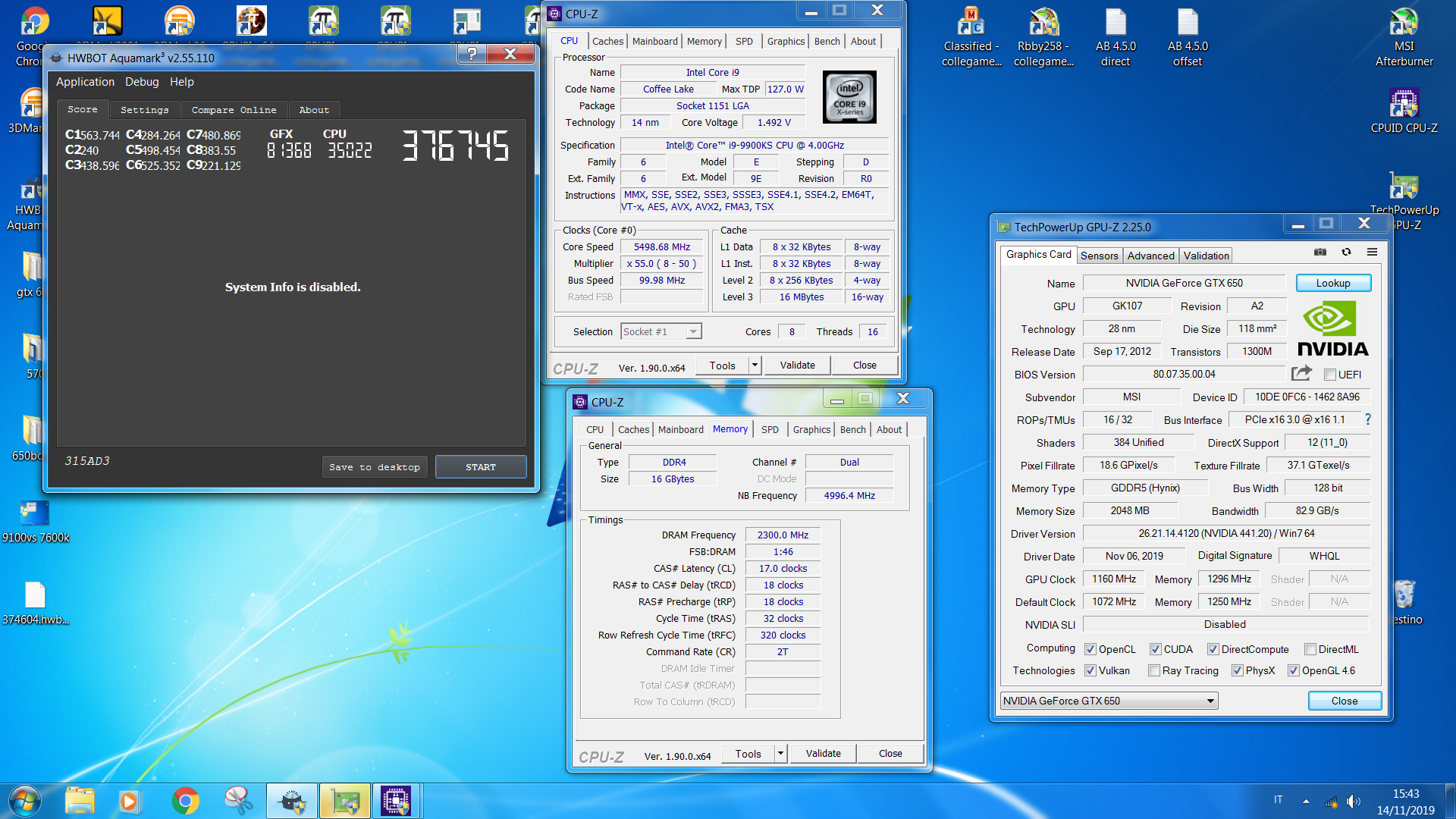Viewport: 1456px width, 819px height.
Task: Toggle the Vulkan checkbox
Action: point(1090,670)
